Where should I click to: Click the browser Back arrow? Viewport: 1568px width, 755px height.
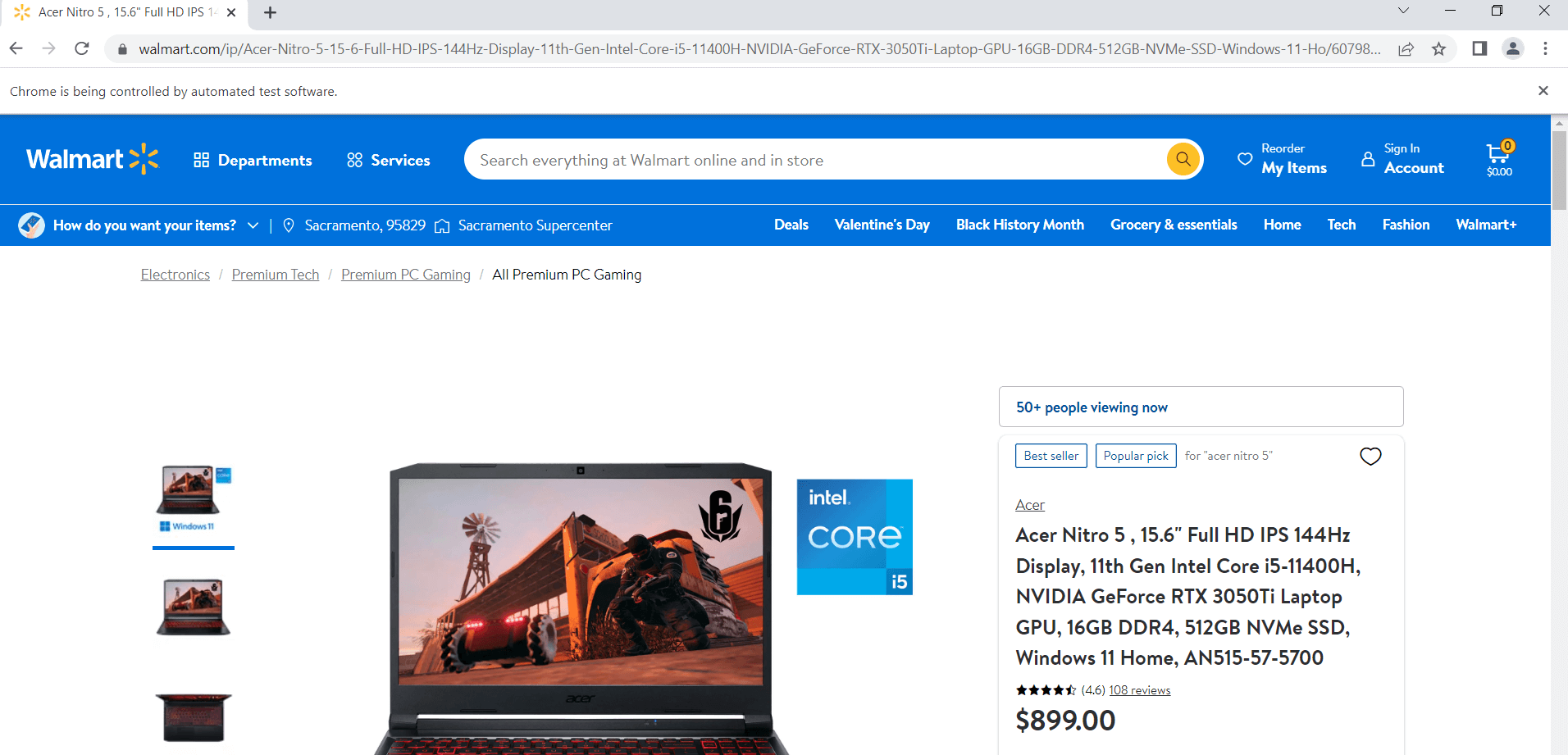click(x=16, y=48)
